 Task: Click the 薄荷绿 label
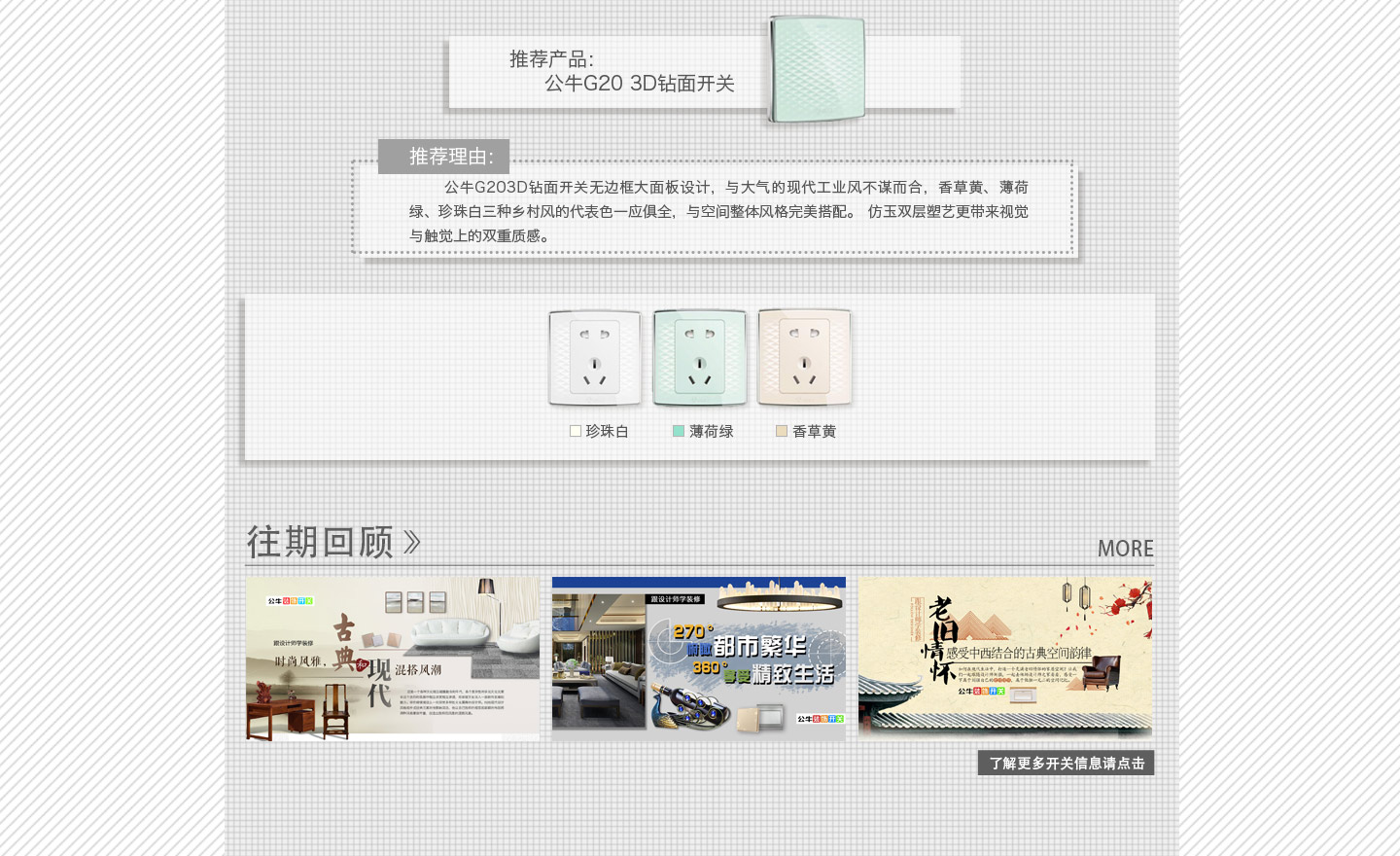712,431
